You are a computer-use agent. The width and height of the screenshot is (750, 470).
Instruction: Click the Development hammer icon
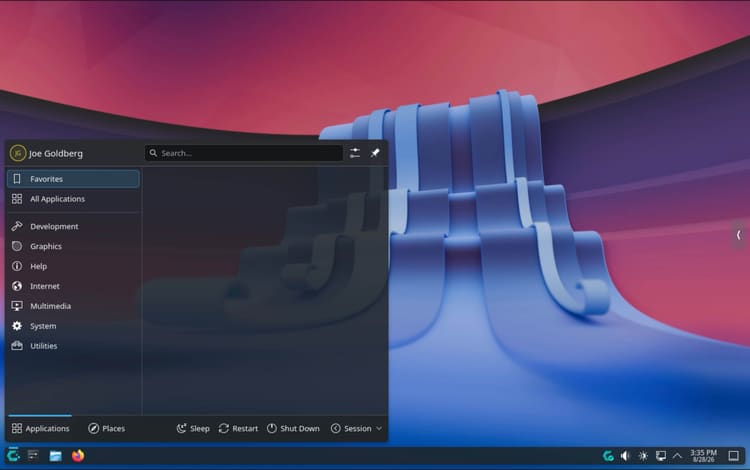tap(17, 226)
